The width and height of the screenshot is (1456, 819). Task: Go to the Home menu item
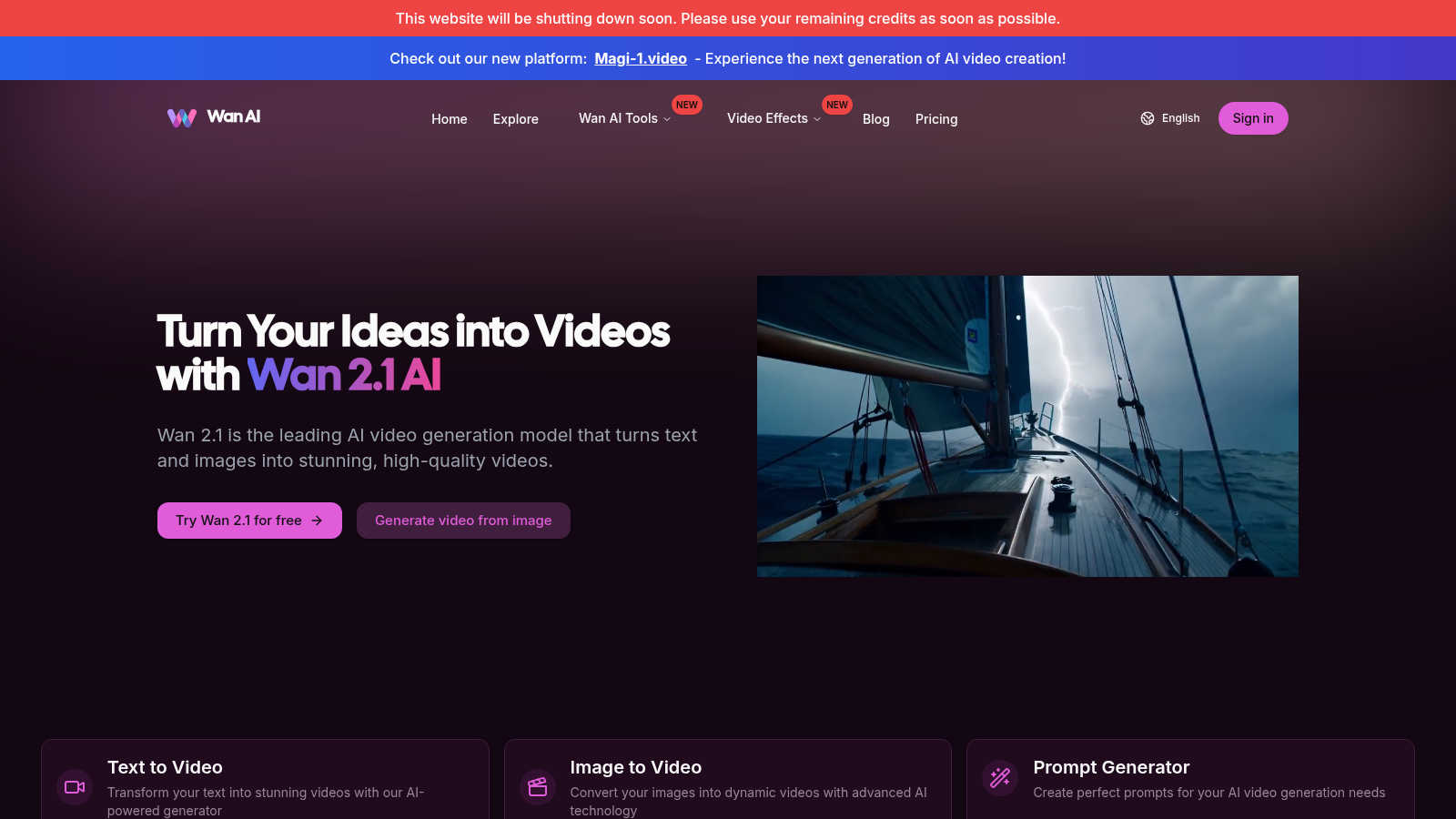tap(450, 119)
